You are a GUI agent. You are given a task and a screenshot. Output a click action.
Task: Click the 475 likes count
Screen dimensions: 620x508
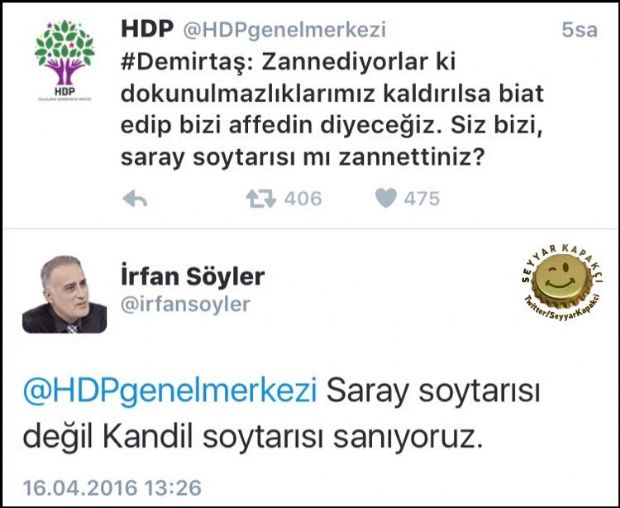422,198
